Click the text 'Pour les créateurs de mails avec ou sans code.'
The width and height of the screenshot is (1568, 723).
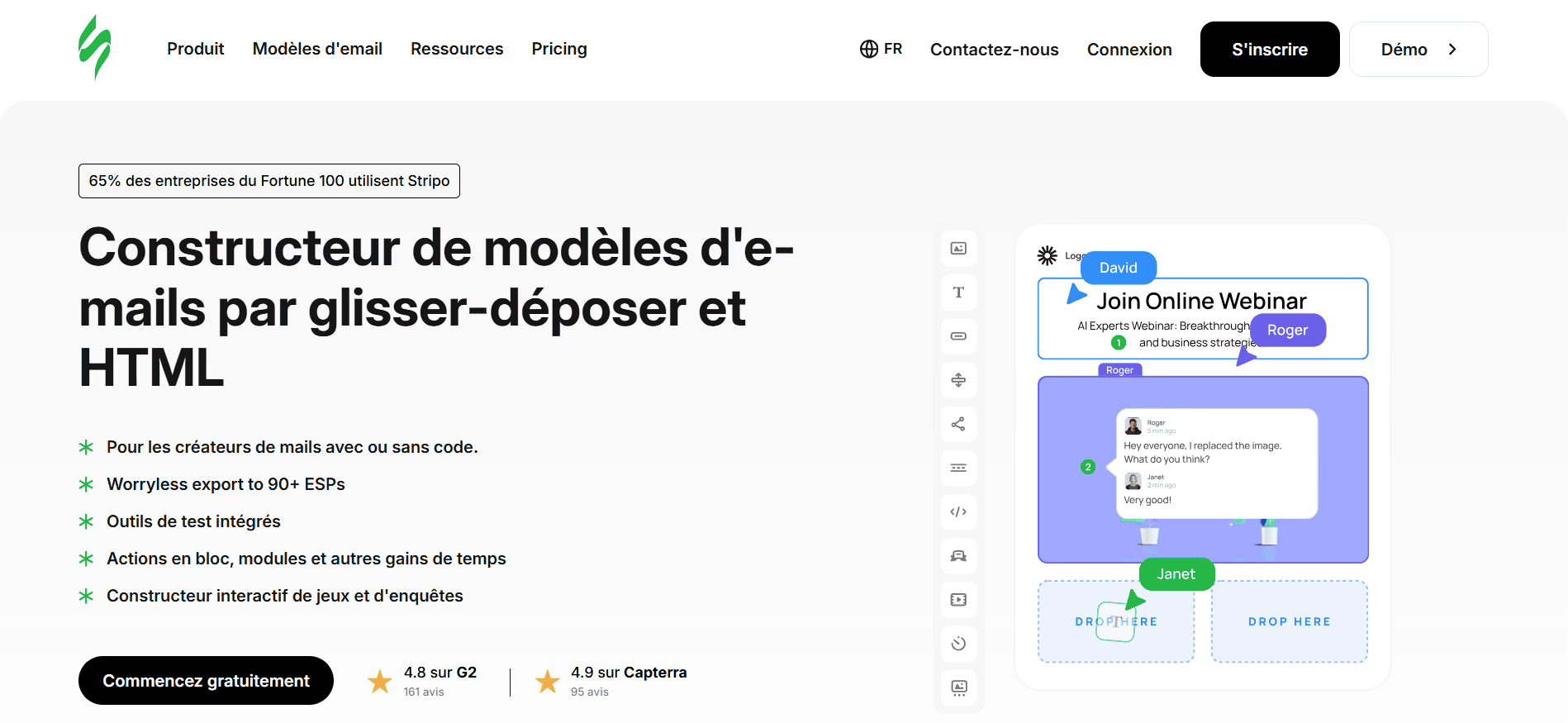pos(292,447)
